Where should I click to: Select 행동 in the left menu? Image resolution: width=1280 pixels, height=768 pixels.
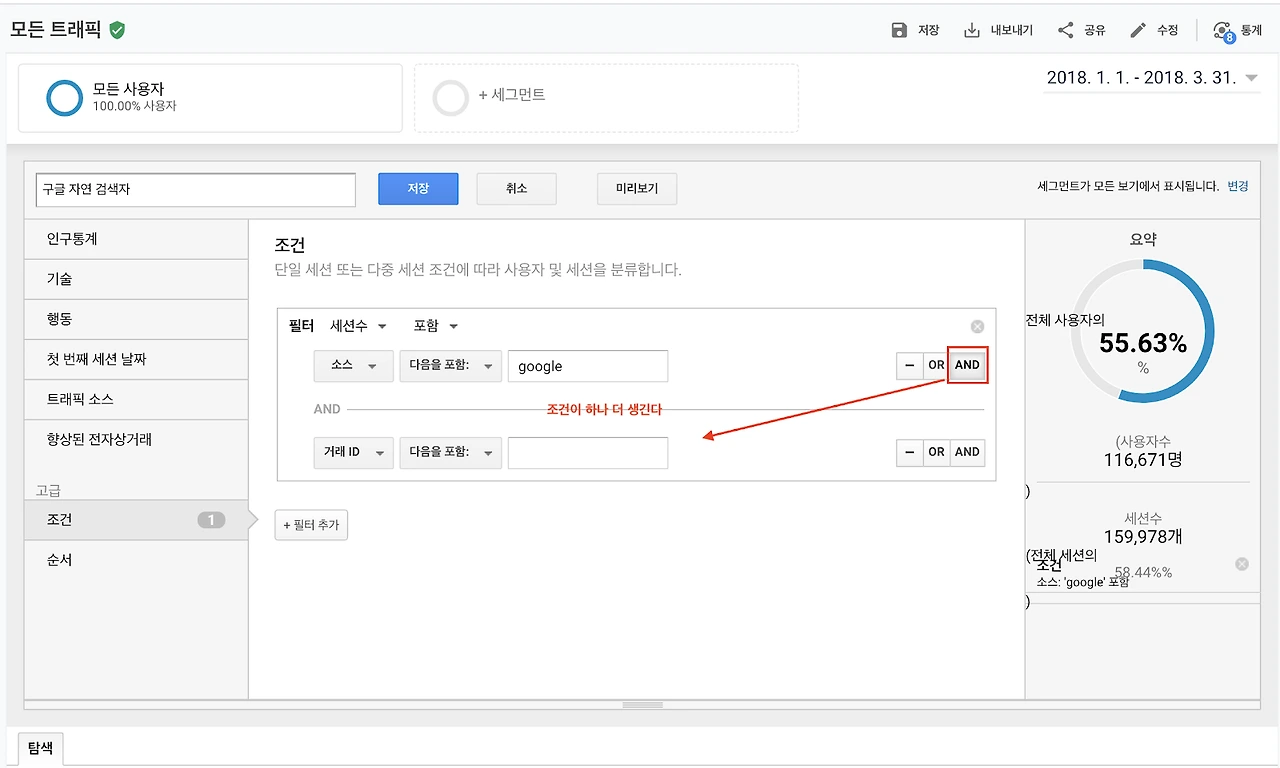tap(136, 320)
